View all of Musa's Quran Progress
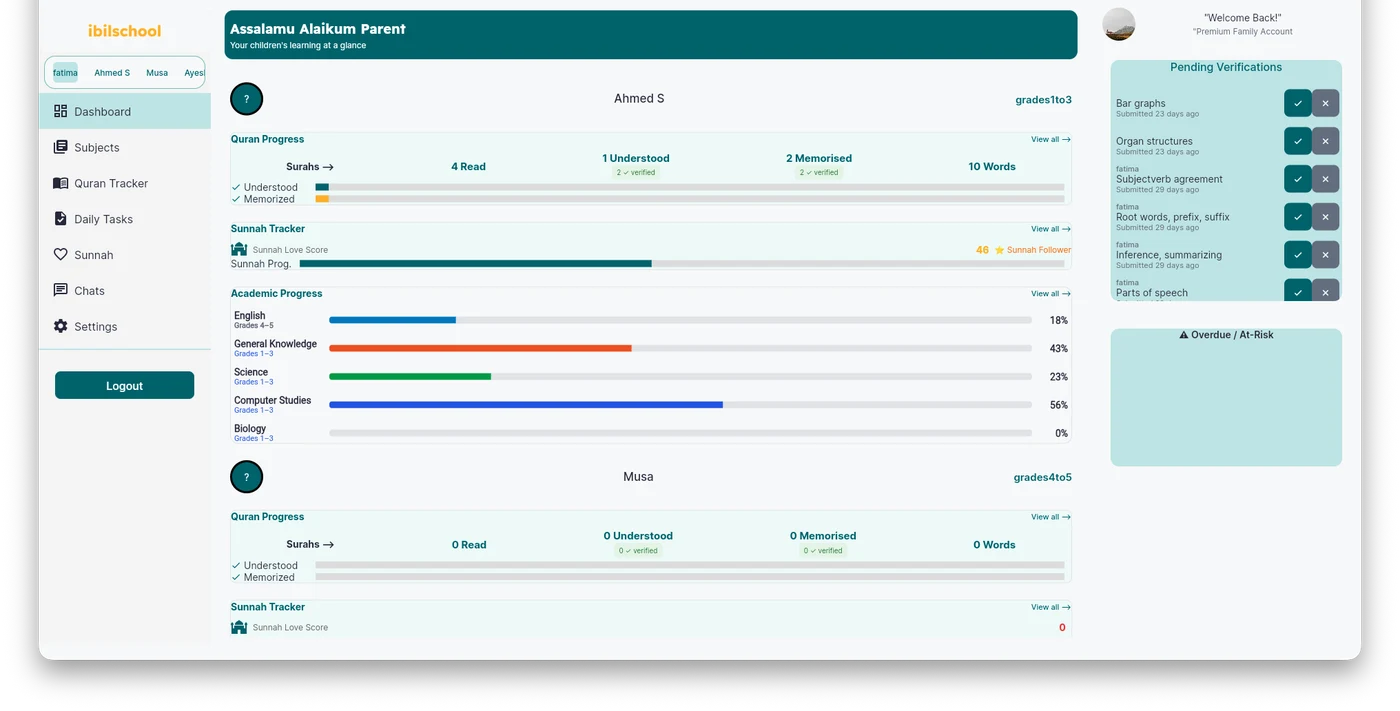Screen dimensions: 1400x711 click(x=1051, y=517)
